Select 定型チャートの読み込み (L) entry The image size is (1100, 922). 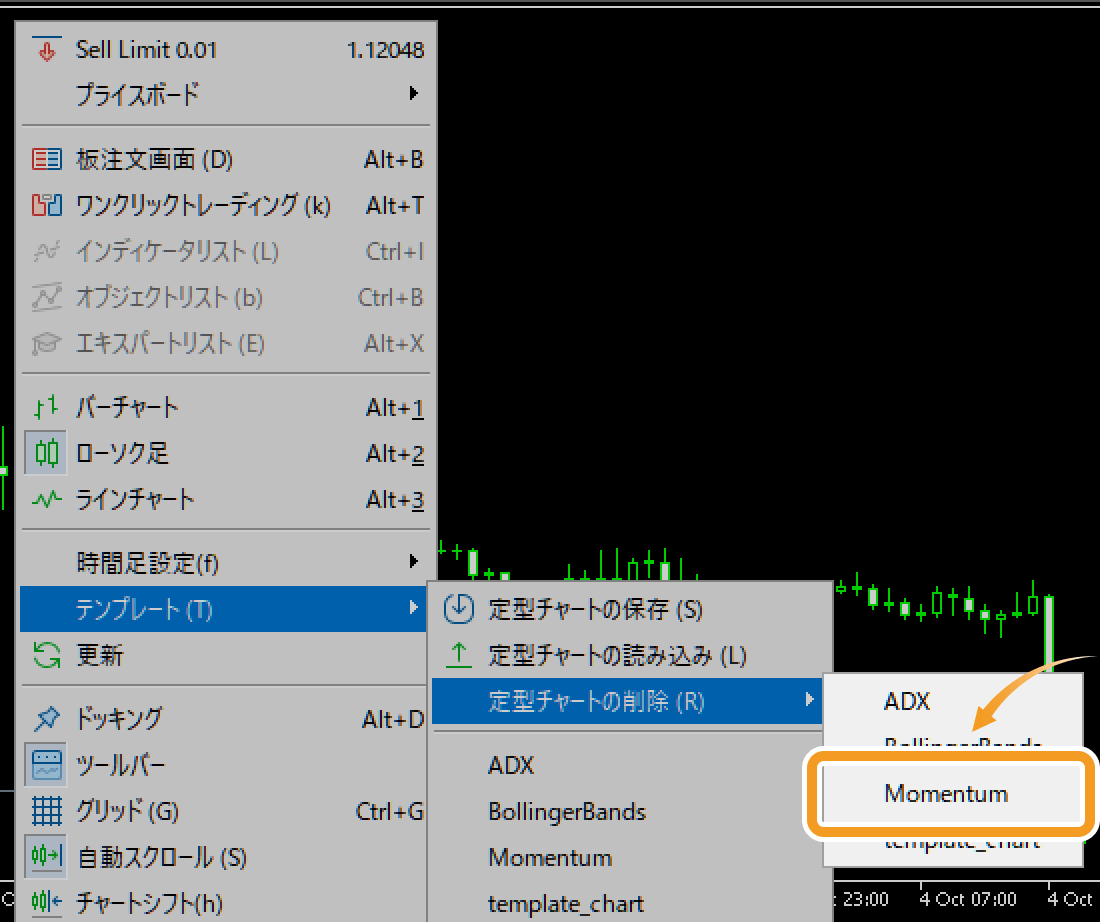pyautogui.click(x=630, y=655)
